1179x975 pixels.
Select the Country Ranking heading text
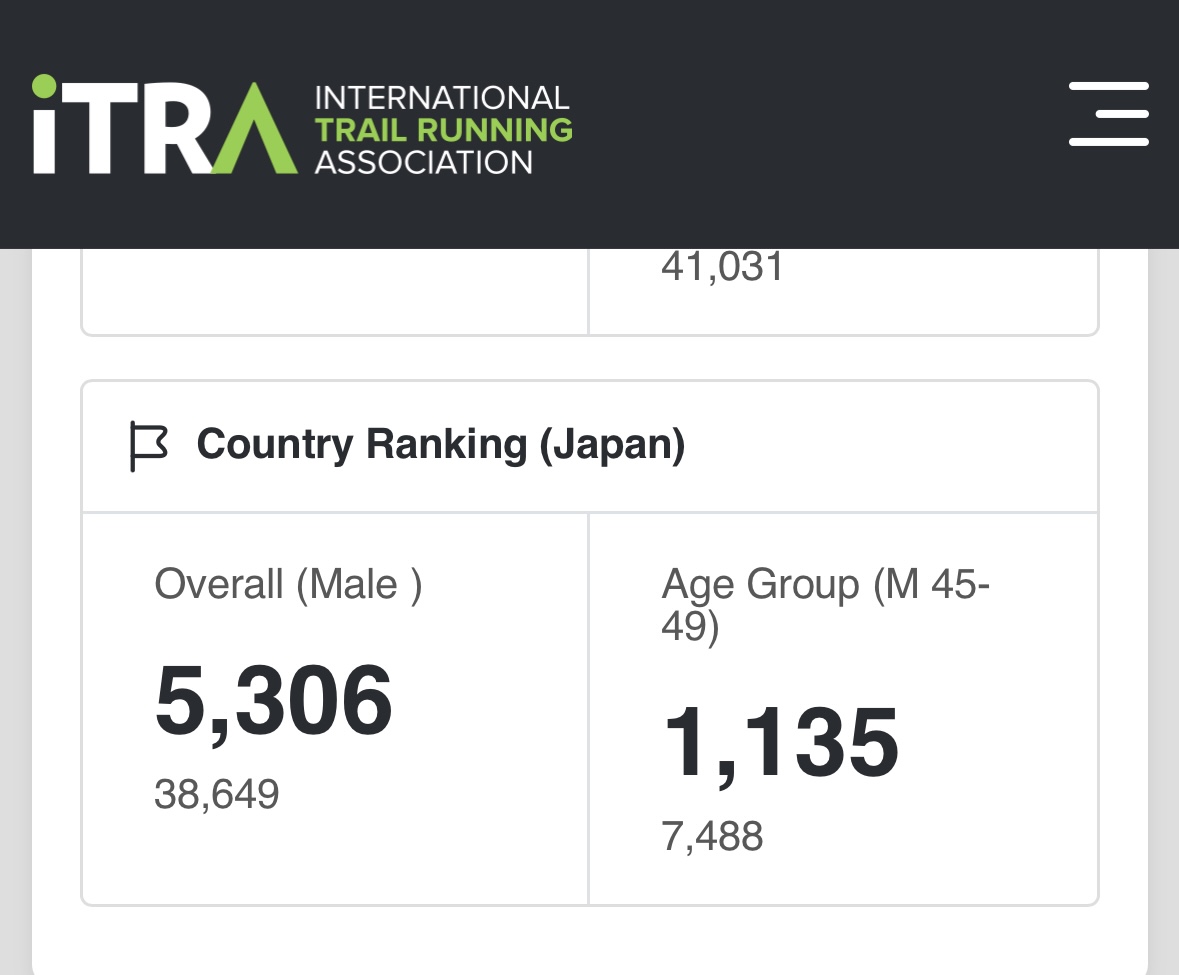[x=360, y=445]
